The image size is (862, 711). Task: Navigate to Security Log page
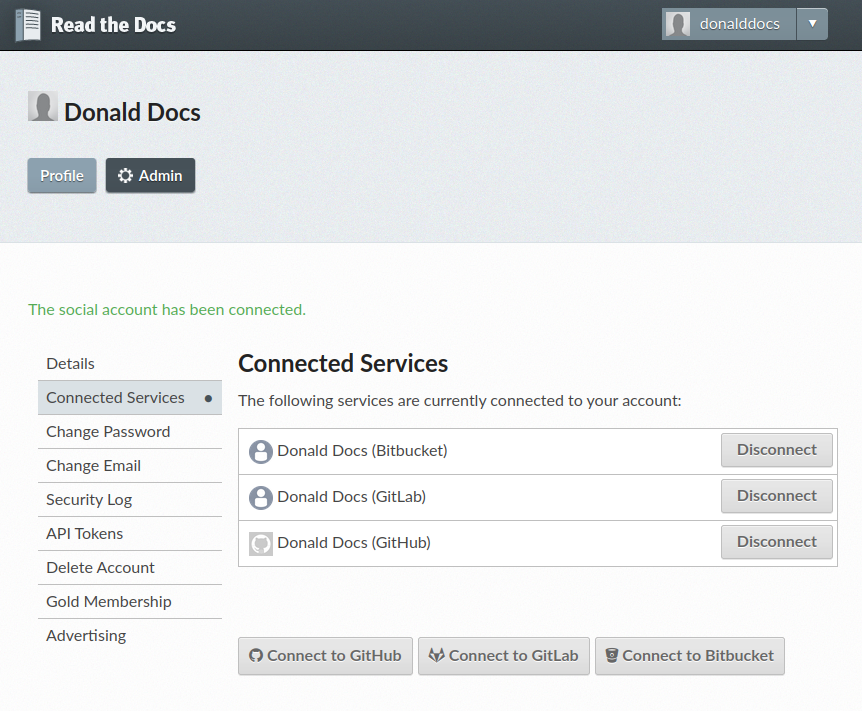click(89, 500)
